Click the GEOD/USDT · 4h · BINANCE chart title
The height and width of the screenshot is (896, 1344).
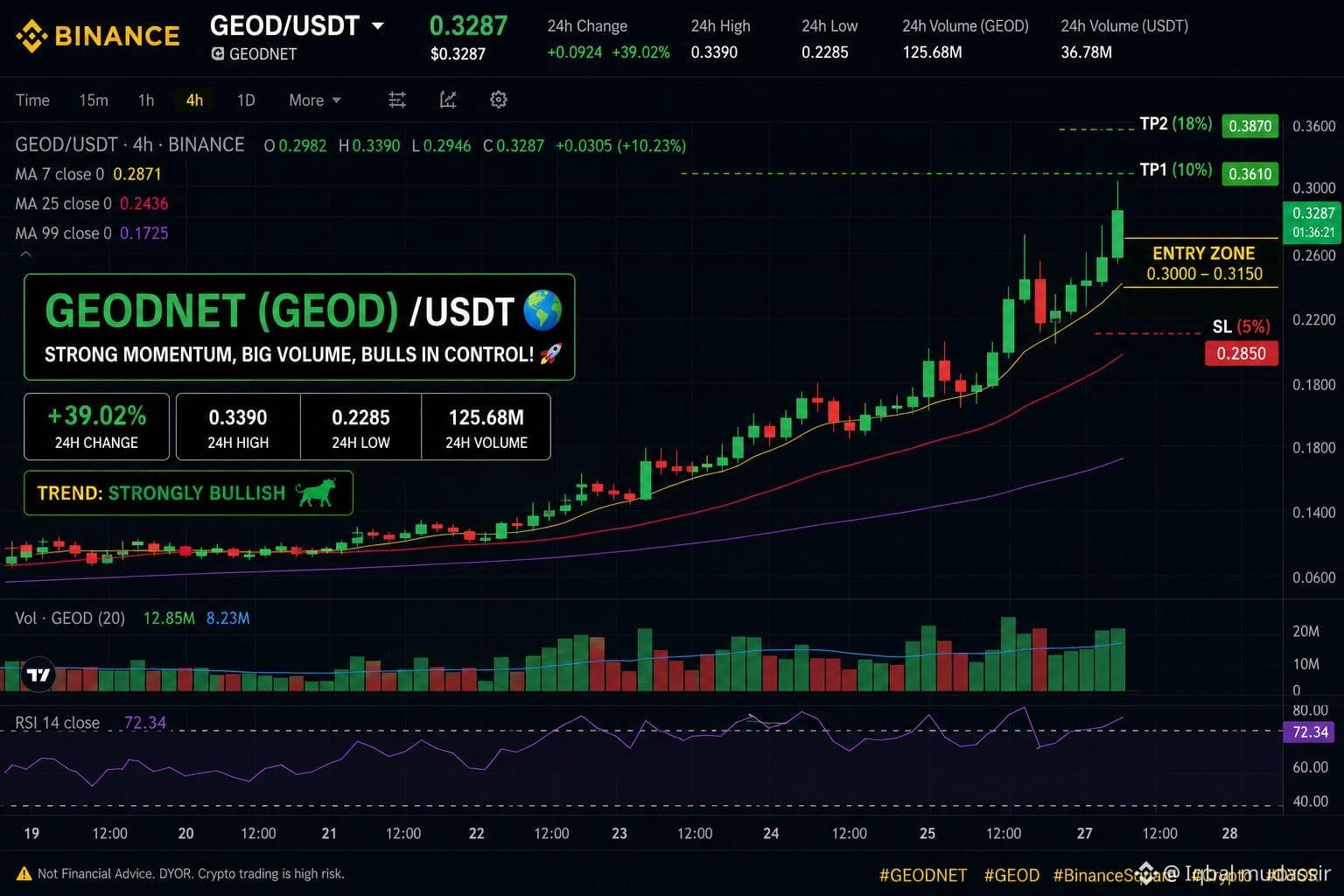click(x=129, y=144)
